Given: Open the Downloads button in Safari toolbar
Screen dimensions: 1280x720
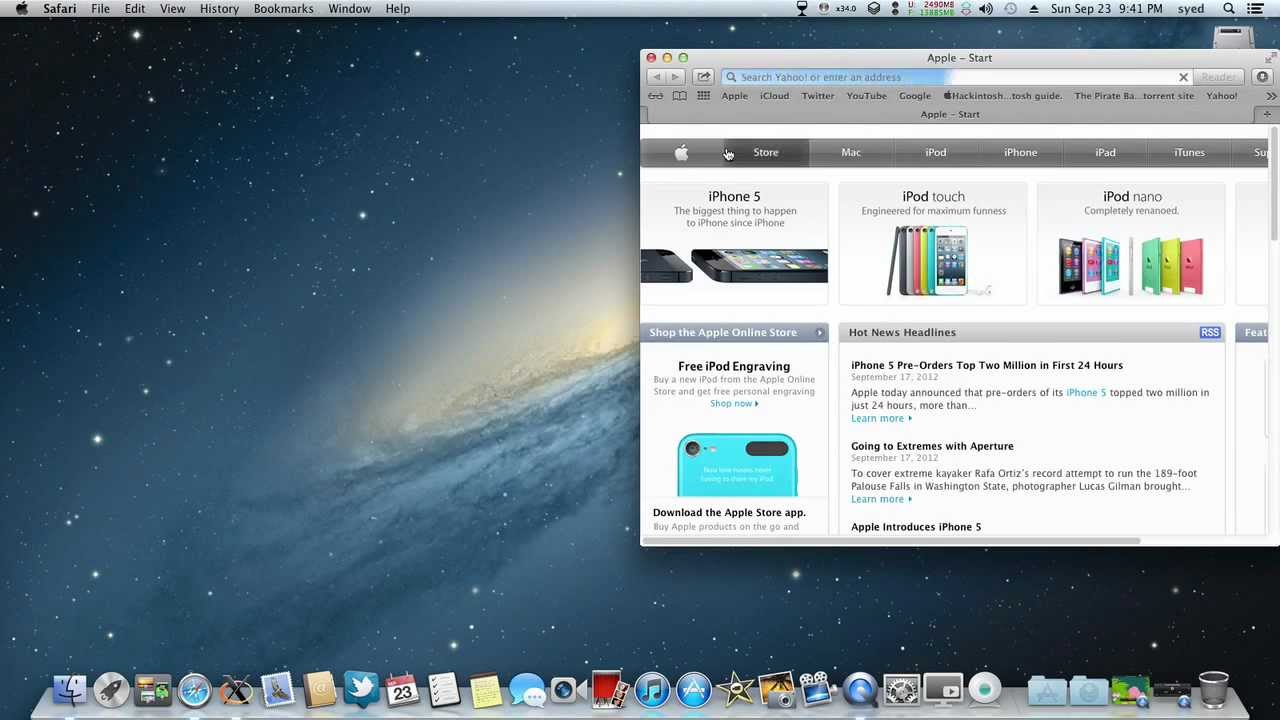Looking at the screenshot, I should tap(1262, 77).
